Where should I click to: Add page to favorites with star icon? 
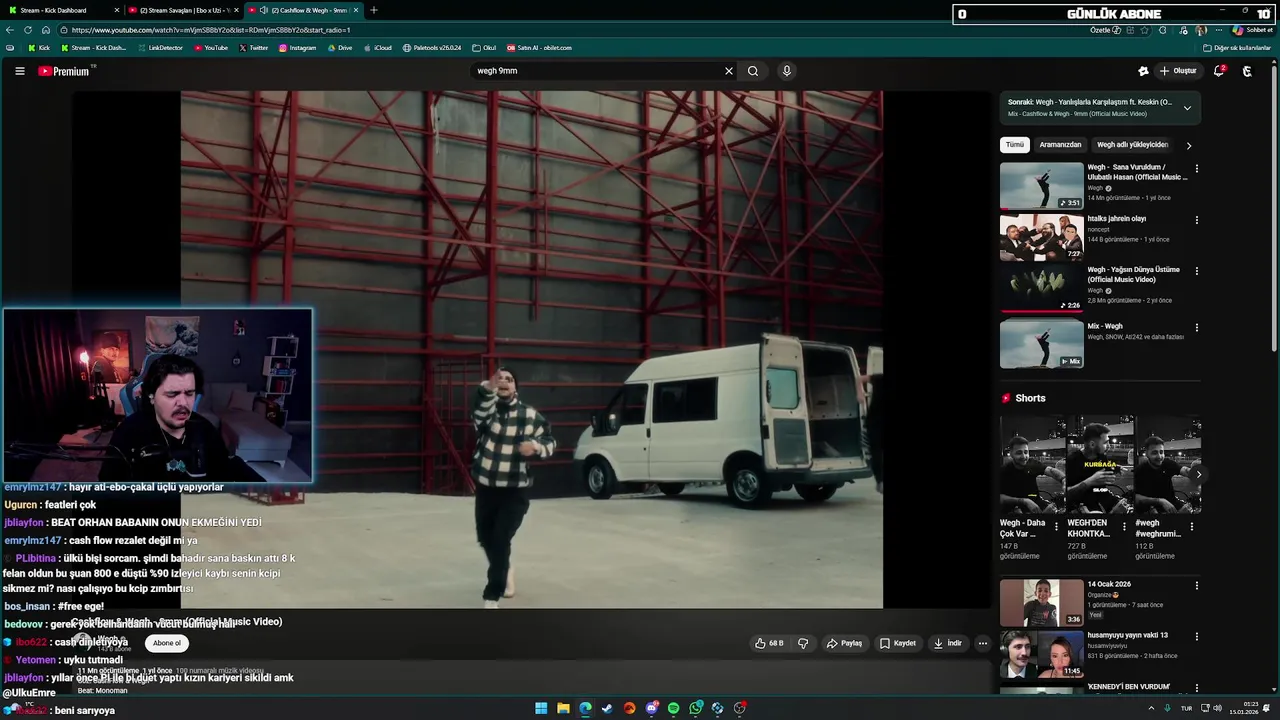point(1145,30)
